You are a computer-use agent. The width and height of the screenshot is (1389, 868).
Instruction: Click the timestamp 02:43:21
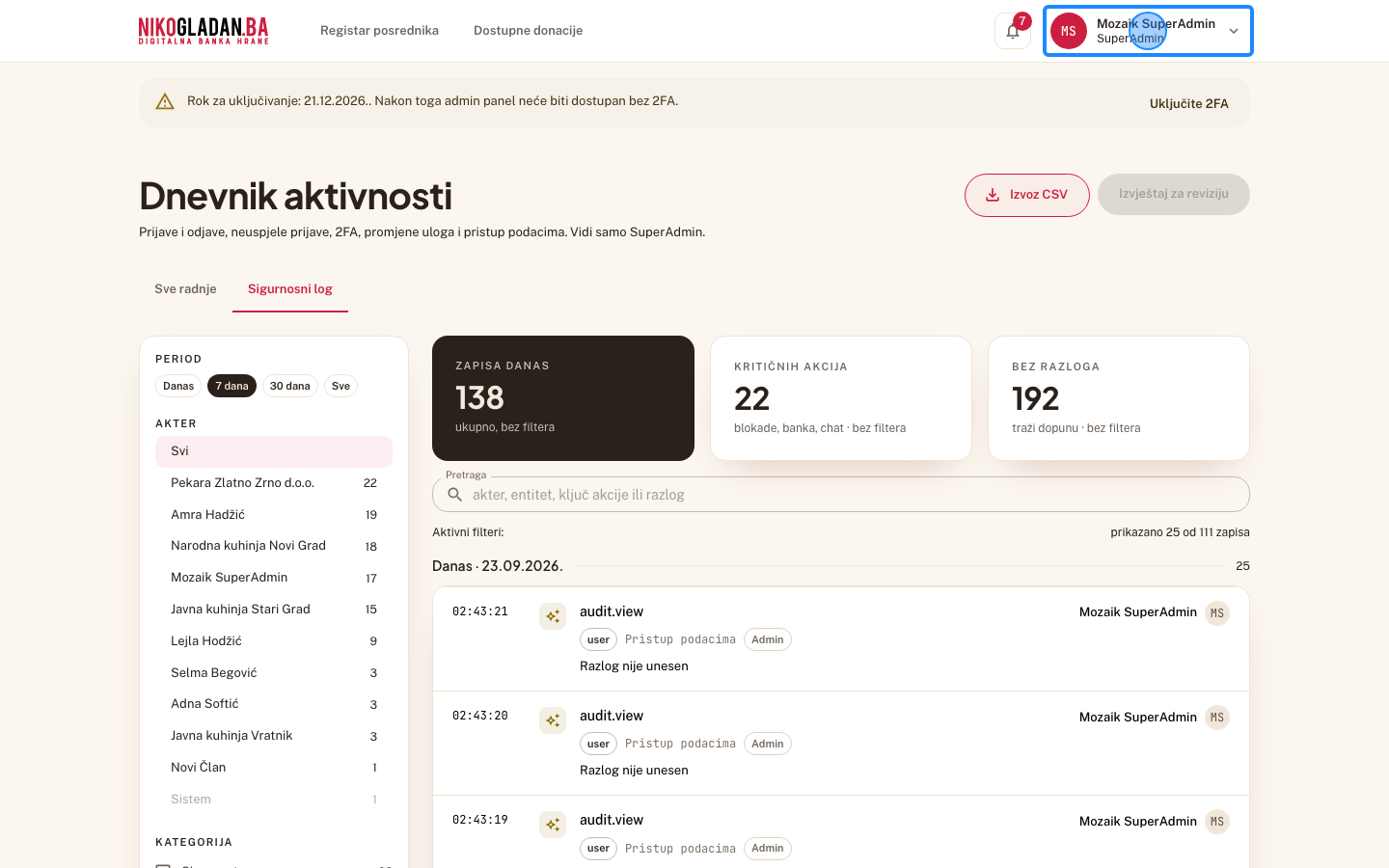point(480,611)
